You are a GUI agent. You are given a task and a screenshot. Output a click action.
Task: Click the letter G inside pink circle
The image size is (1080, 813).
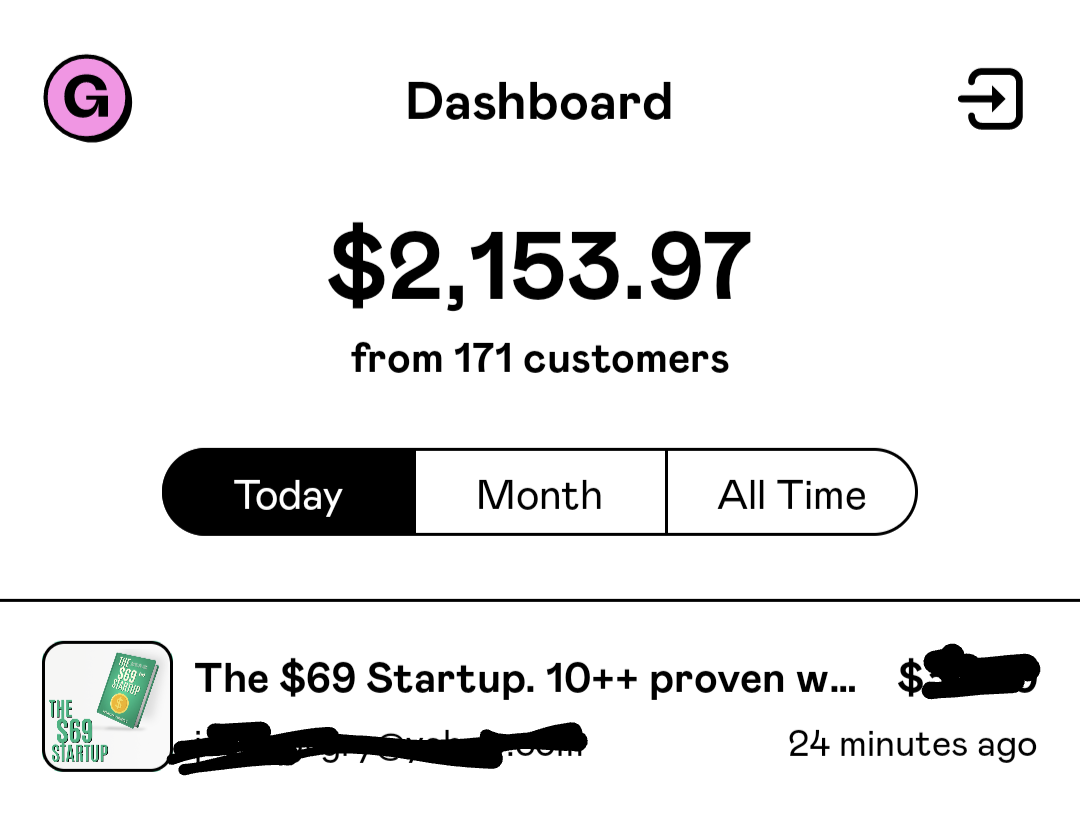click(86, 96)
